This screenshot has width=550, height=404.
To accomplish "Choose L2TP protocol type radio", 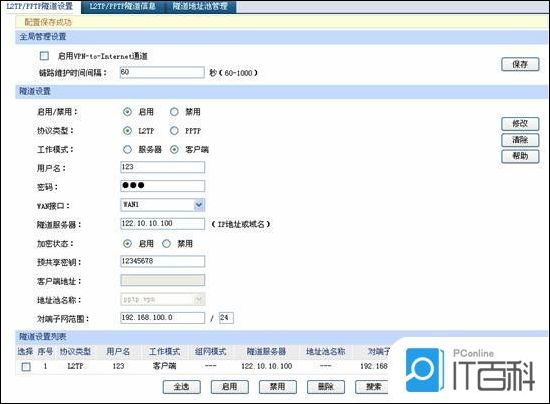I will pyautogui.click(x=127, y=131).
